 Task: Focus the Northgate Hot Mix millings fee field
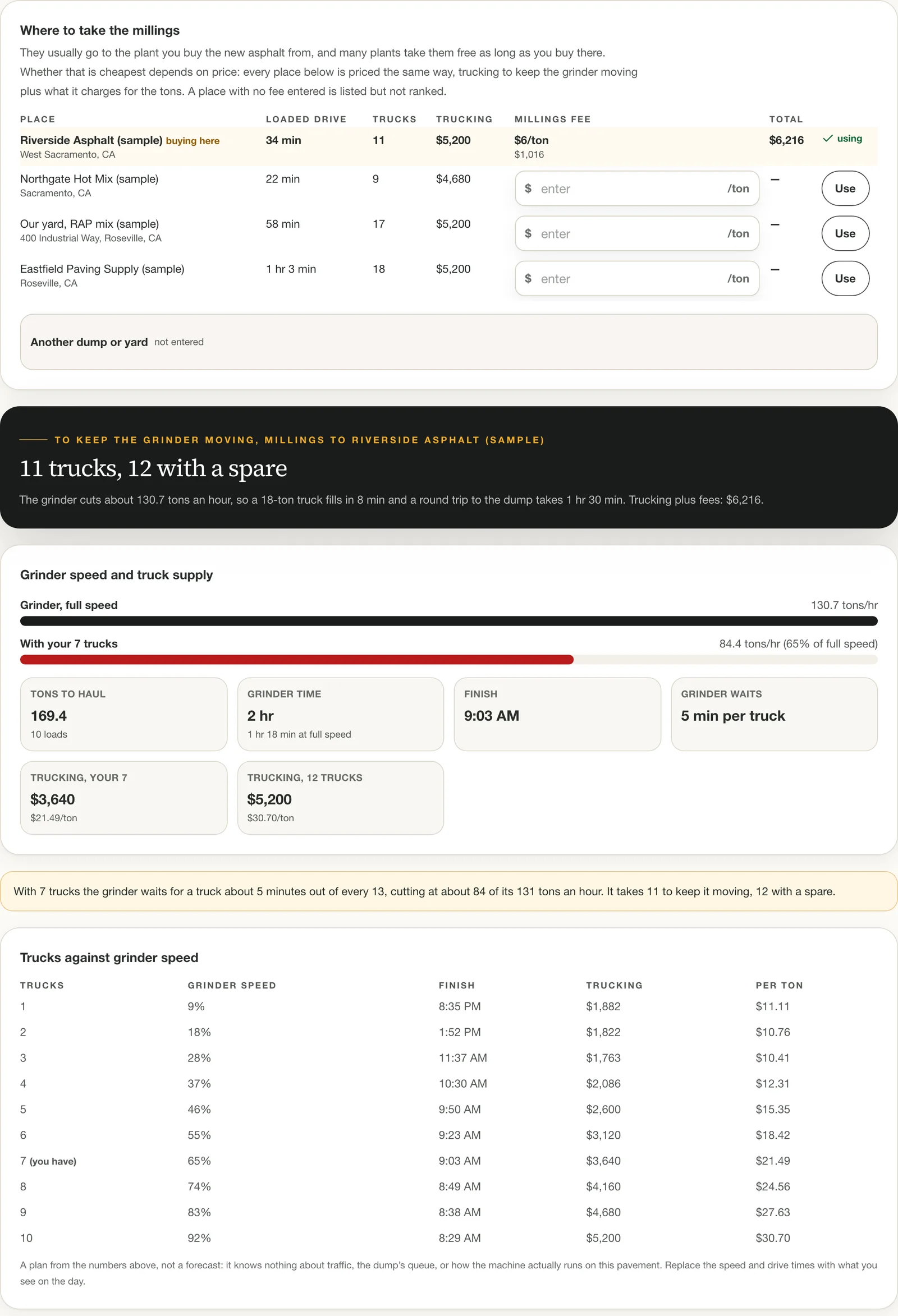click(x=637, y=188)
